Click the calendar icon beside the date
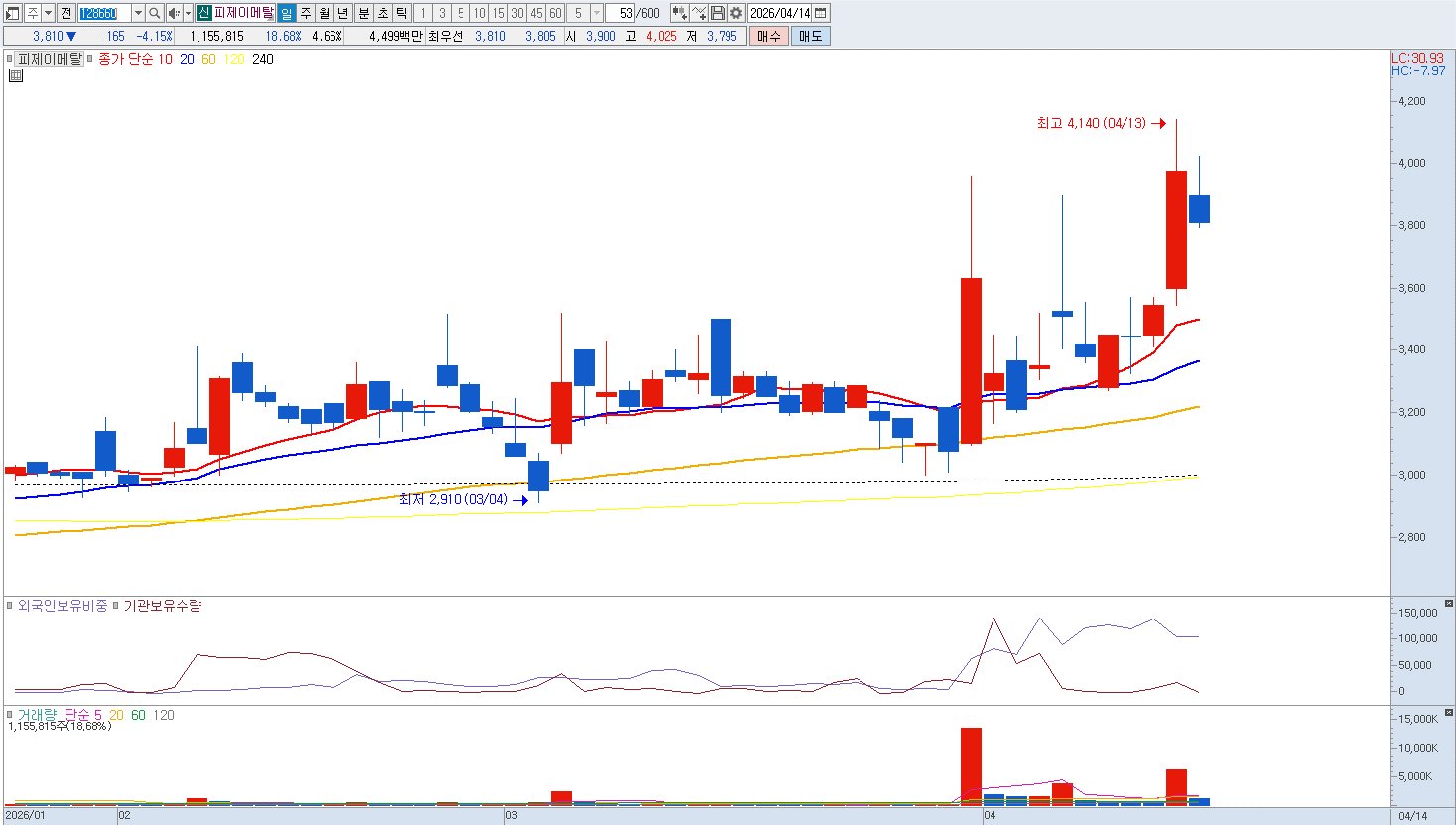Image resolution: width=1456 pixels, height=825 pixels. [821, 13]
